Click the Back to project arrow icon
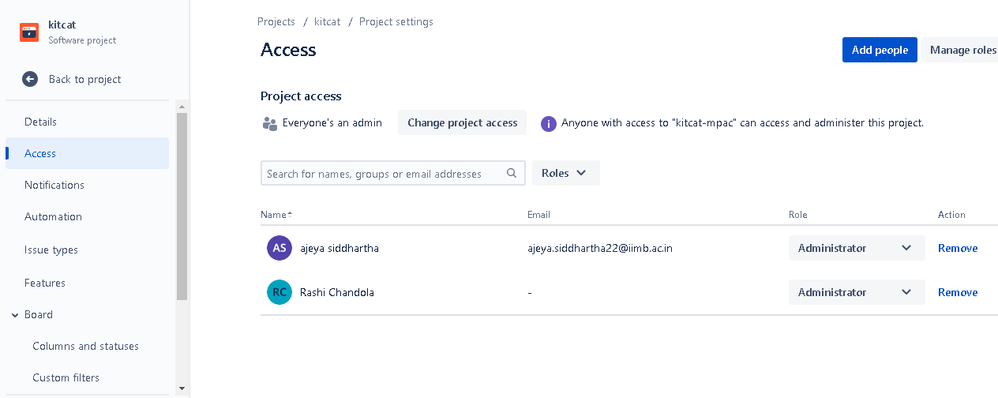 click(30, 79)
